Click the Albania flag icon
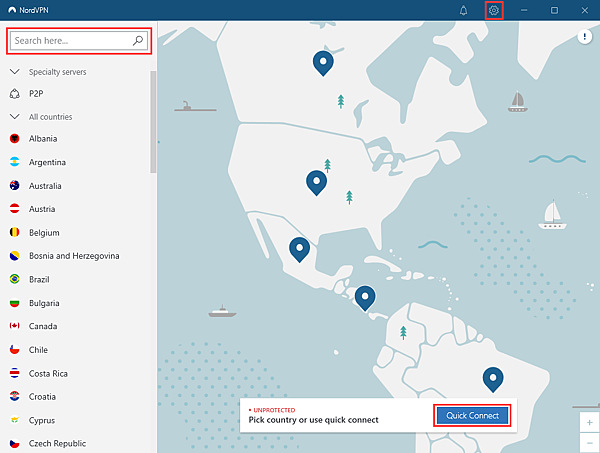The width and height of the screenshot is (600, 453). pos(15,139)
